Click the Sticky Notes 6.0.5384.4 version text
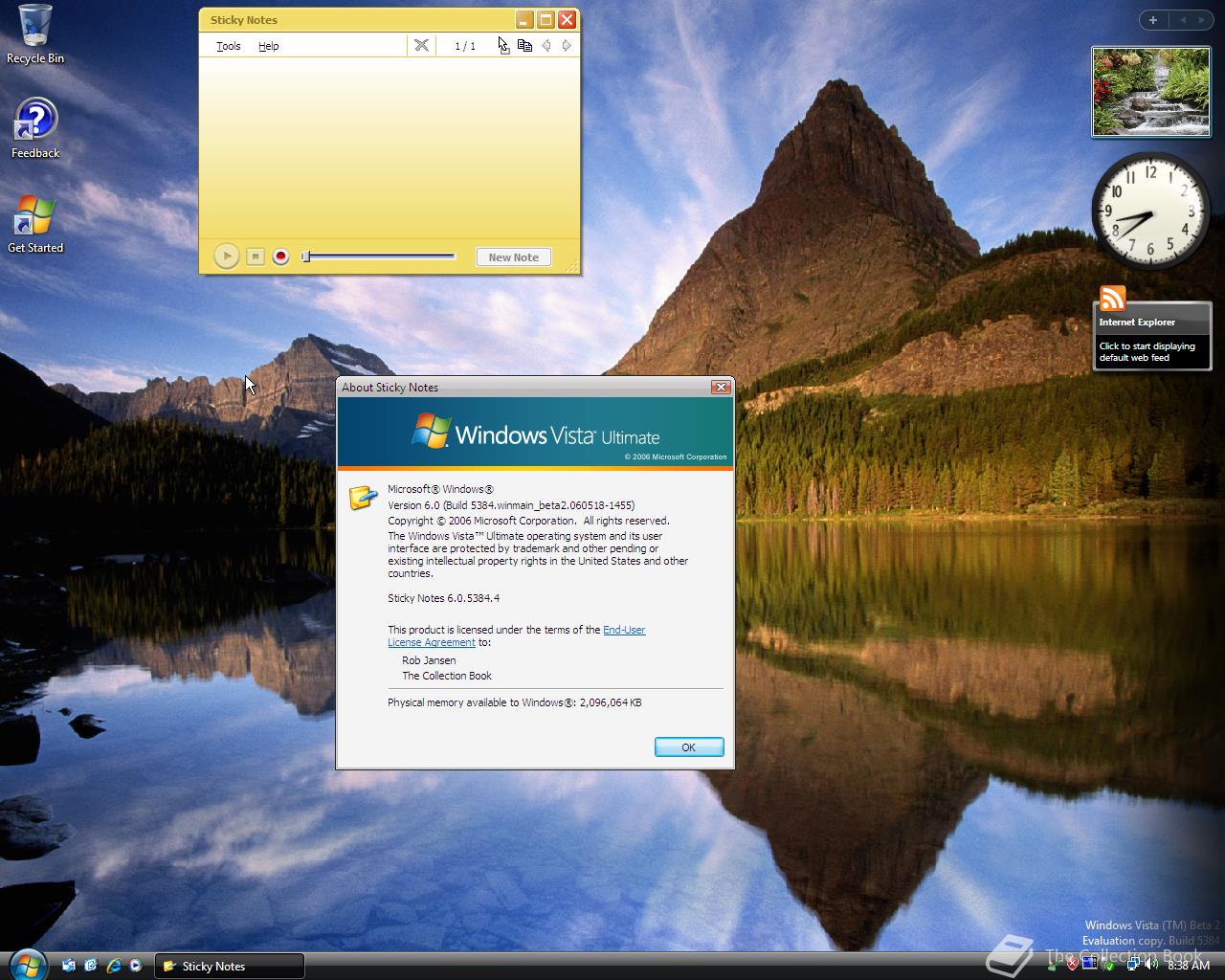 (443, 598)
